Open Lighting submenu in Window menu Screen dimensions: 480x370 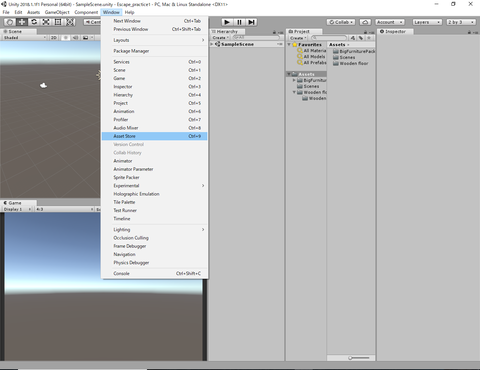click(154, 230)
